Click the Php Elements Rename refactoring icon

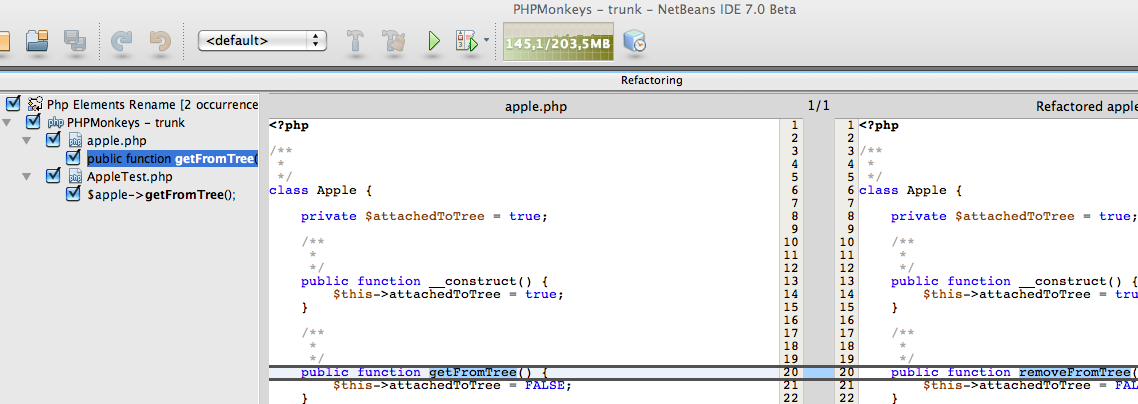pyautogui.click(x=35, y=104)
